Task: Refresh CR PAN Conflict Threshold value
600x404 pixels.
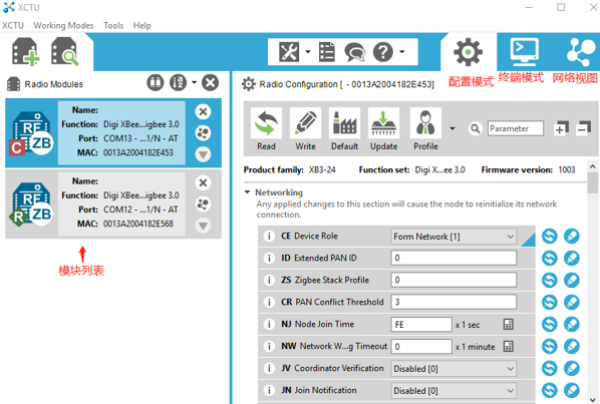Action: (549, 302)
